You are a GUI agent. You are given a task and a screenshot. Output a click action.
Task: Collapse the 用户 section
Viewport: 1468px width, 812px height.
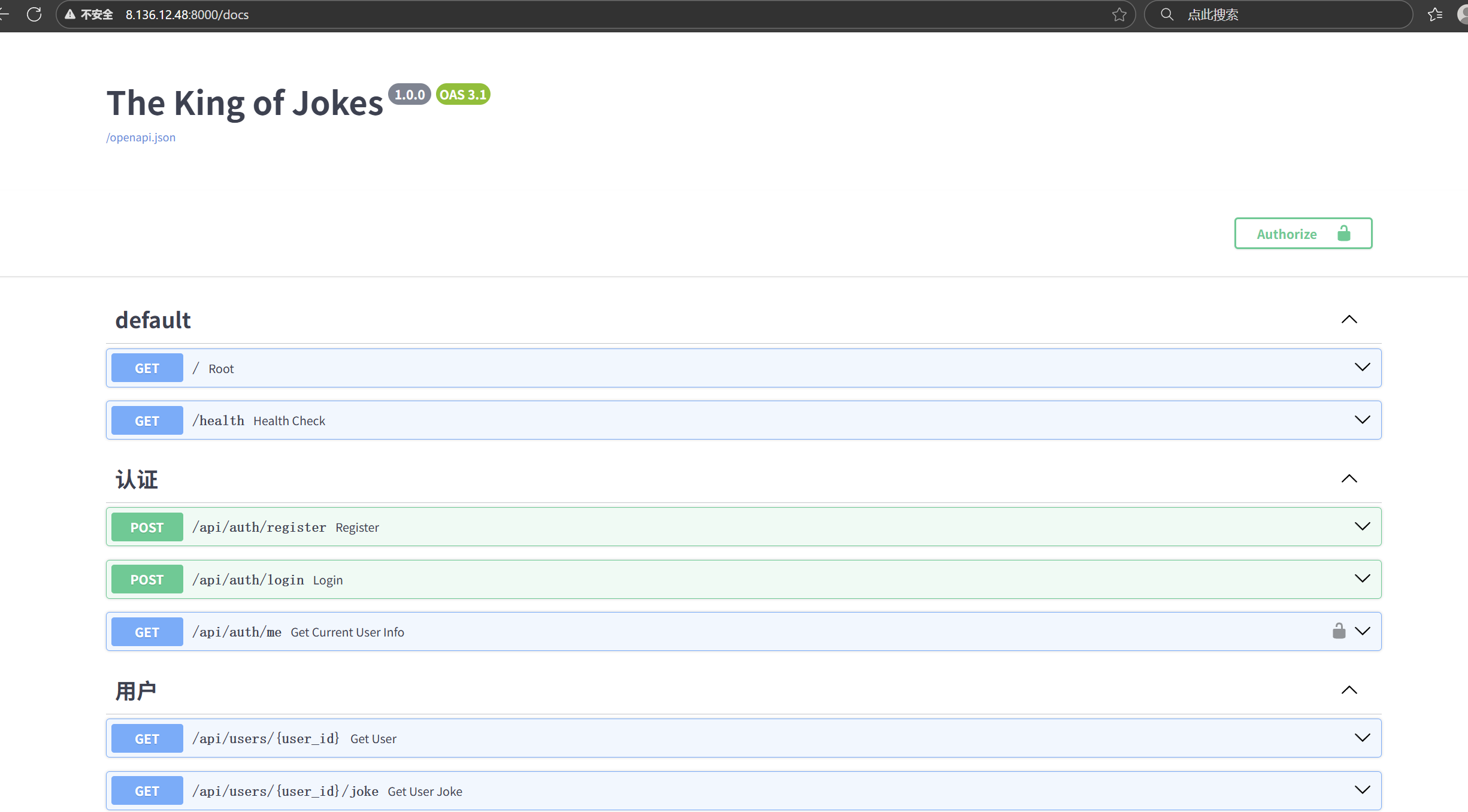point(1349,690)
